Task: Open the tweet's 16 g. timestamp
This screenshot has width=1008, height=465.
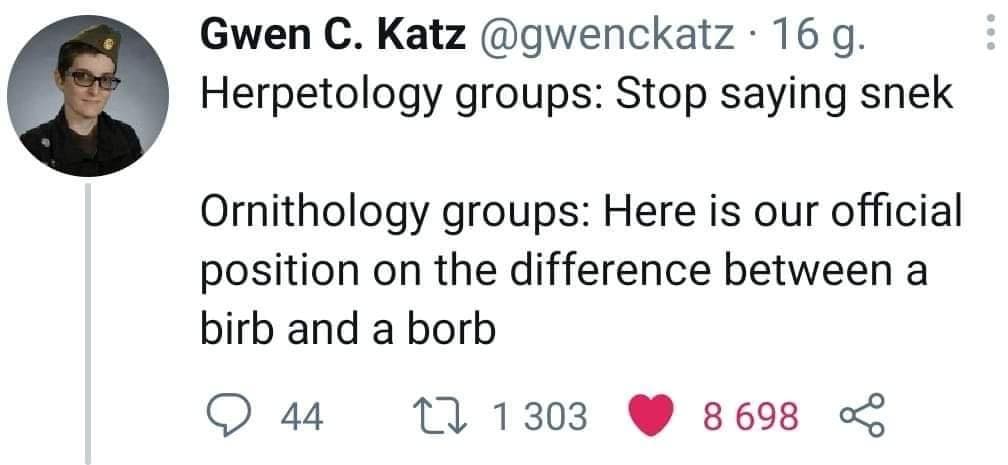Action: coord(820,37)
